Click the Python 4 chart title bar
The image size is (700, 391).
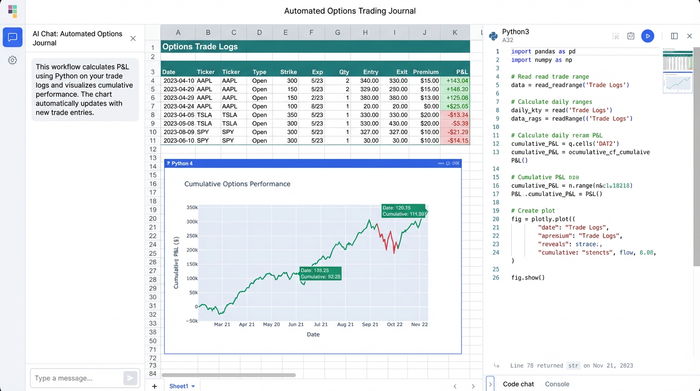312,163
